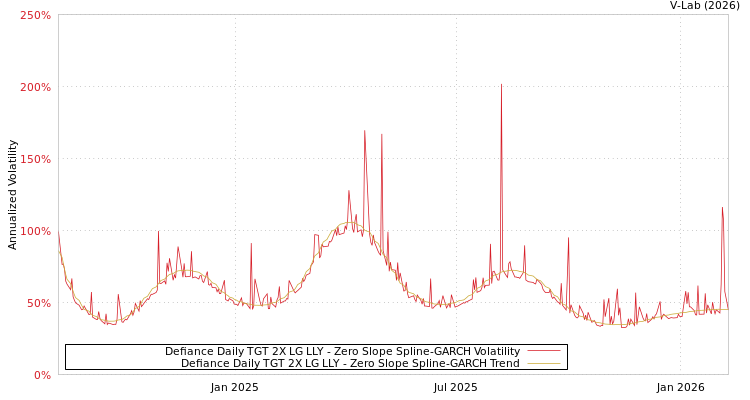
Task: Click the Spline-GARCH Trend legend entry
Action: 350,363
